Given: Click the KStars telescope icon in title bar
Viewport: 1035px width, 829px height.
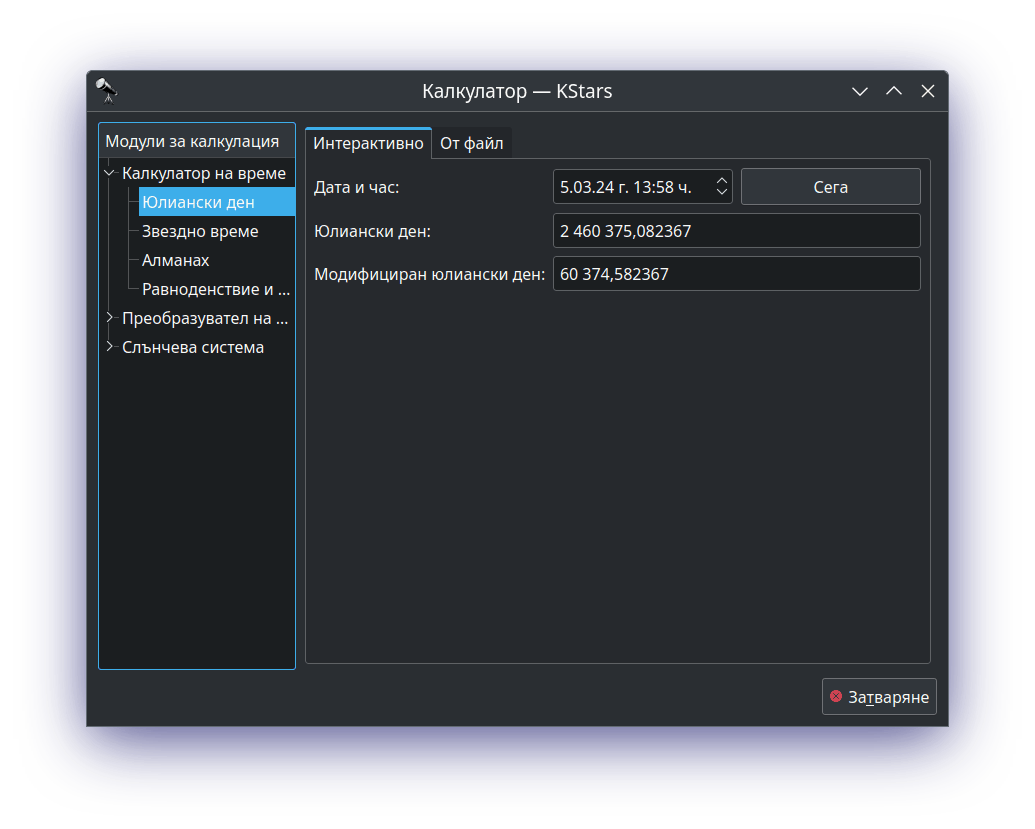Looking at the screenshot, I should tap(107, 91).
